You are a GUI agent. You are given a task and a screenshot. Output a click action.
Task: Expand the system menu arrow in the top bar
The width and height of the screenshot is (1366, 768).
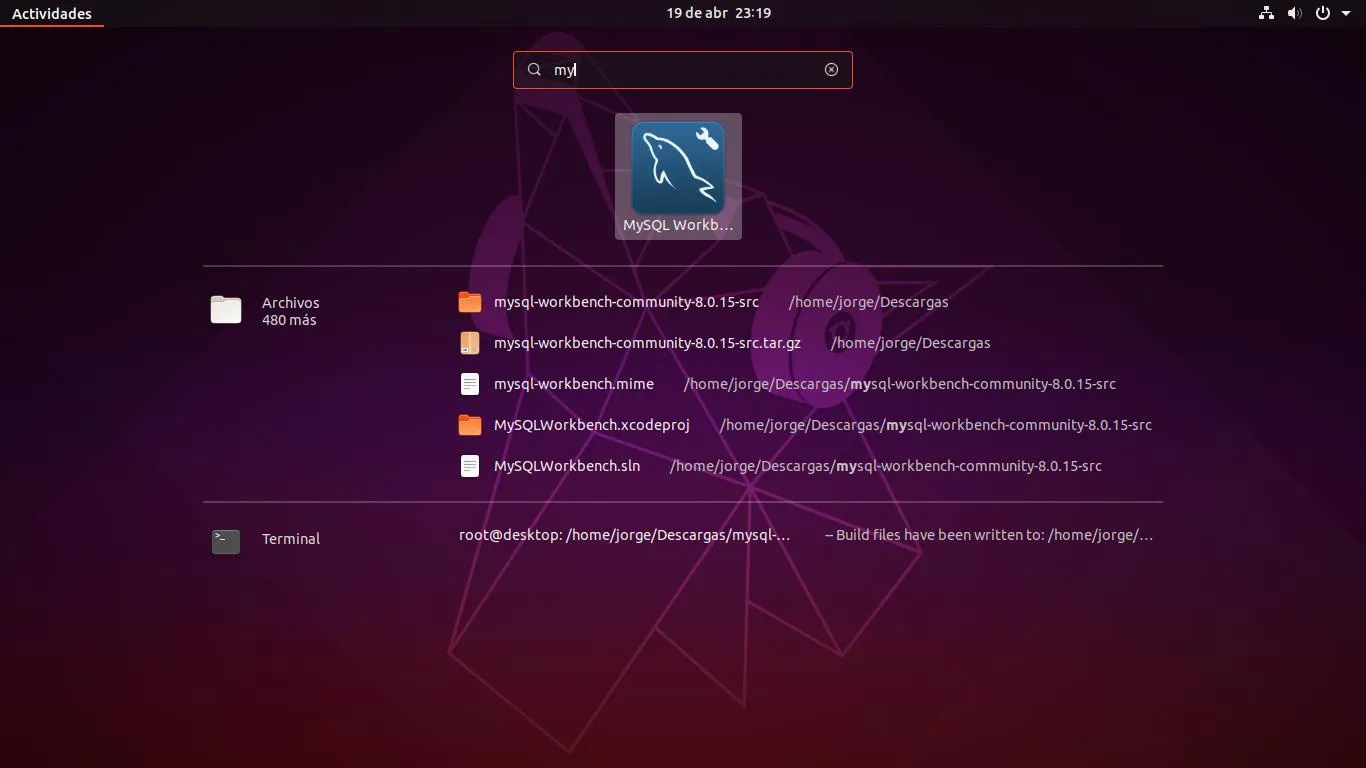coord(1346,13)
